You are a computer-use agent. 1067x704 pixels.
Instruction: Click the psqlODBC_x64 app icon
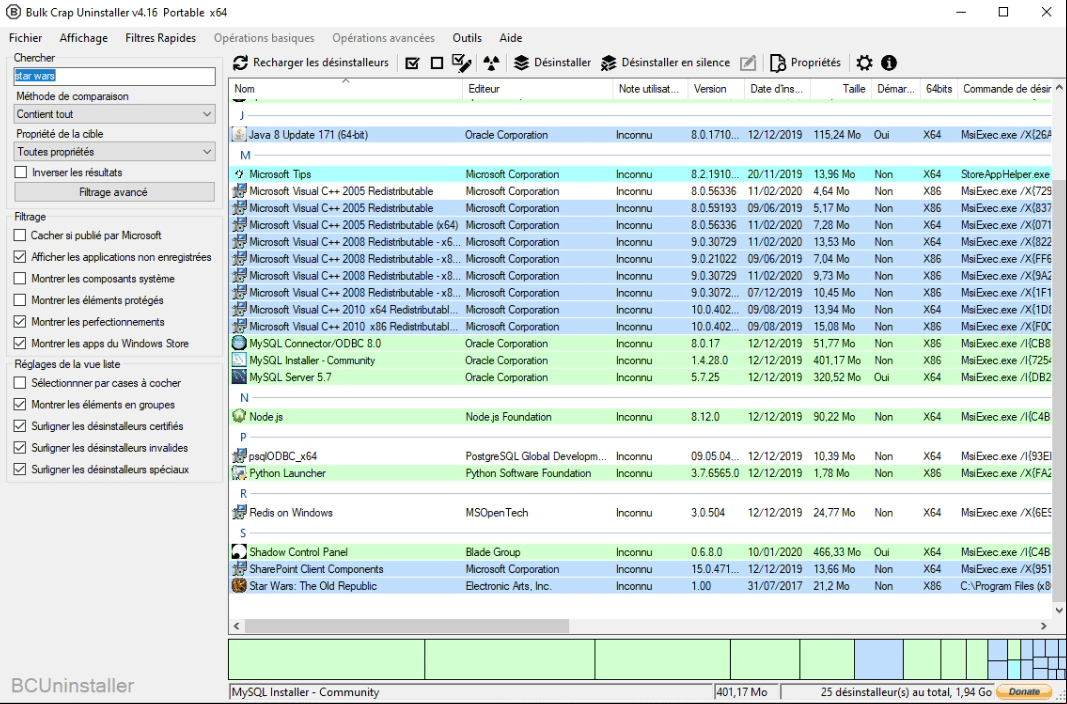coord(239,456)
